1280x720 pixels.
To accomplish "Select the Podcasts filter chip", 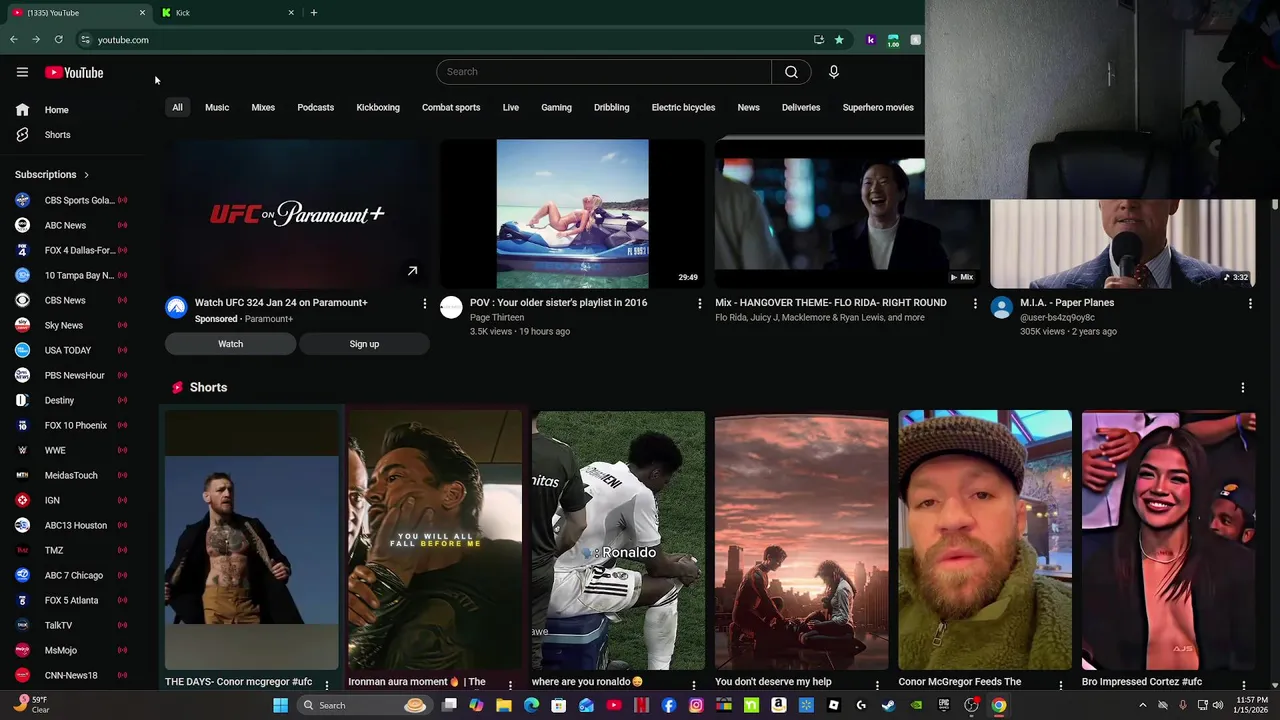I will (315, 107).
